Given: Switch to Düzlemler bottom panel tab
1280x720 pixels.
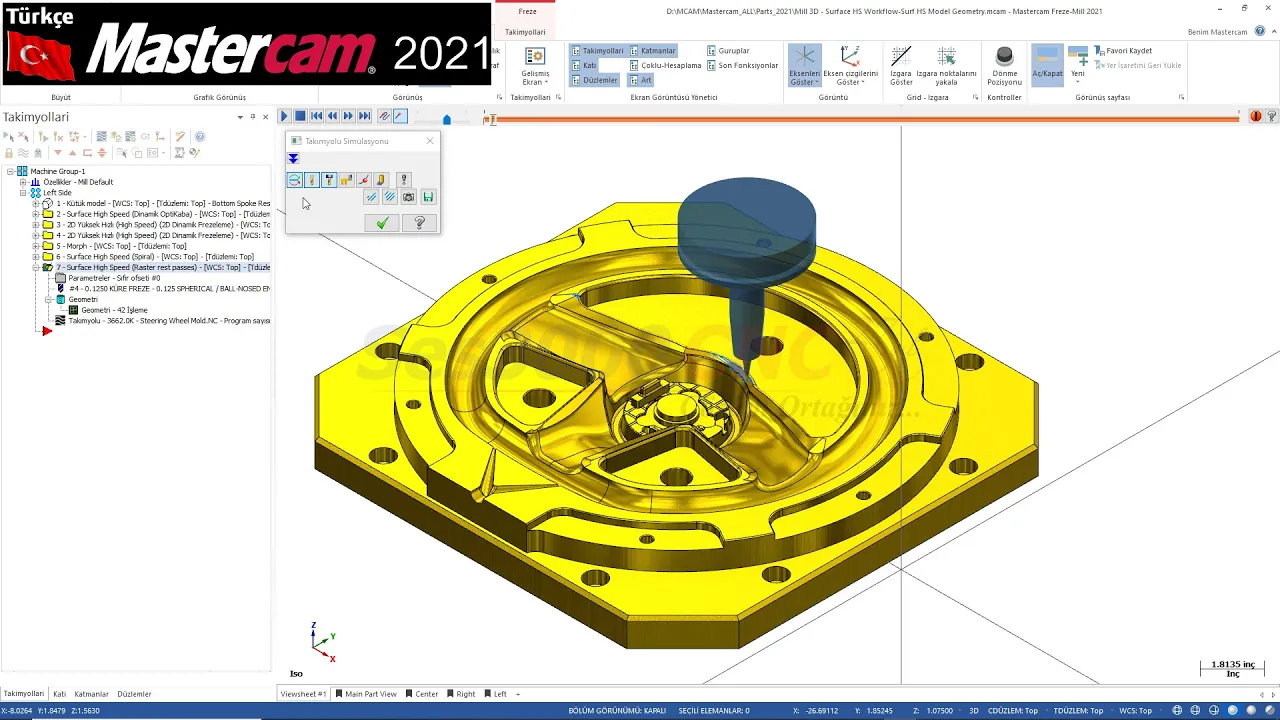Looking at the screenshot, I should [x=134, y=693].
